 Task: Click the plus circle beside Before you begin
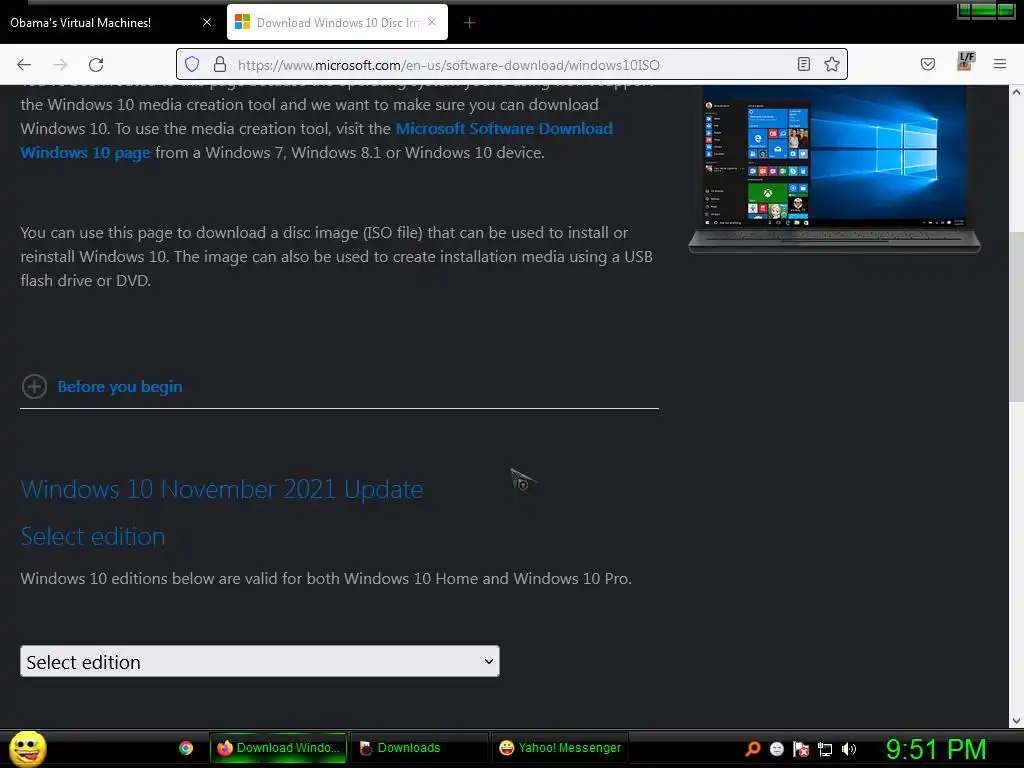point(34,387)
